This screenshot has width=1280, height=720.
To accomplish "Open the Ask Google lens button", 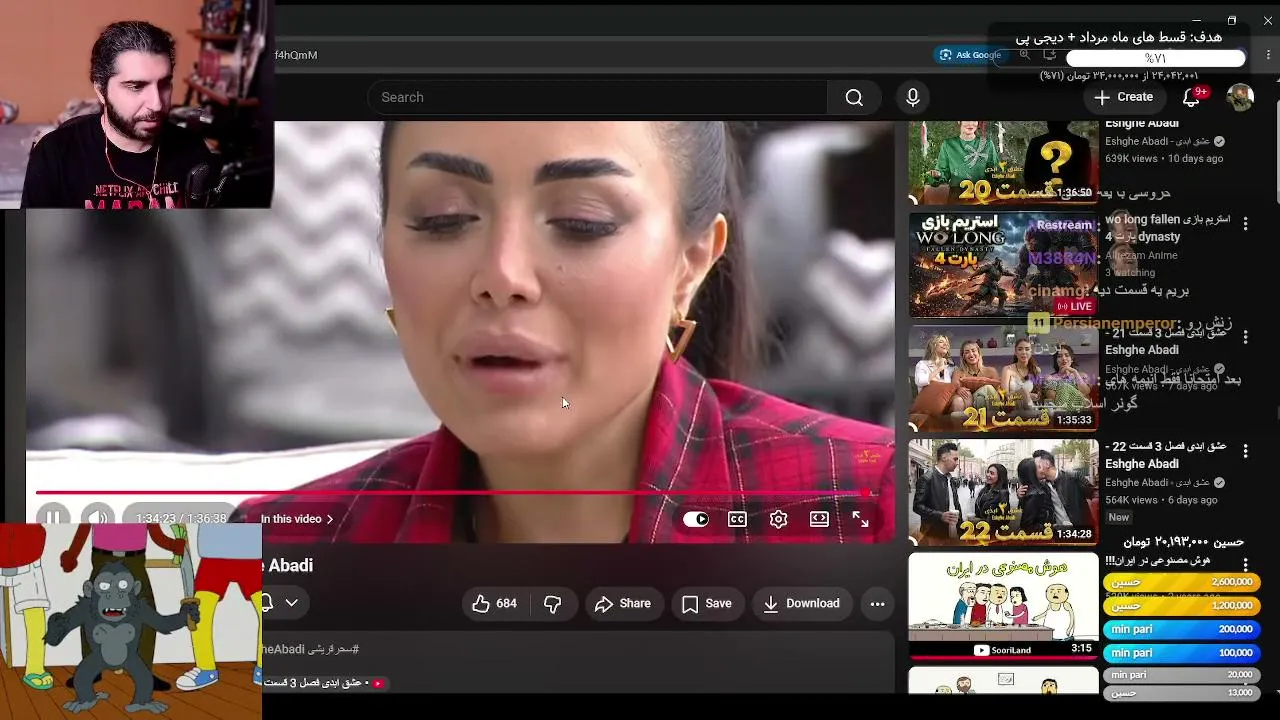I will click(969, 55).
